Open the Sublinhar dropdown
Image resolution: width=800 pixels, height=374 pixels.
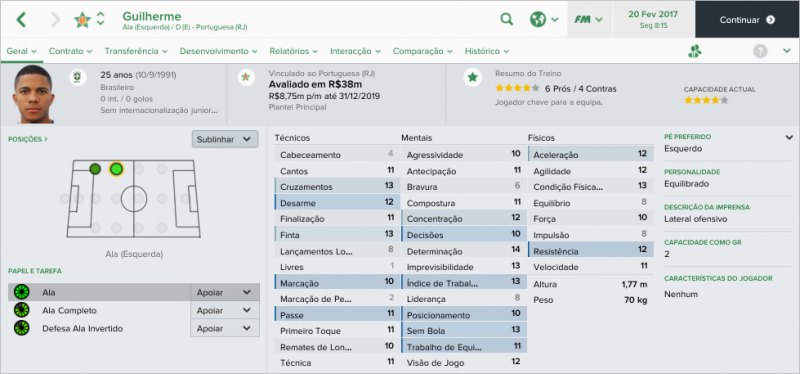[x=225, y=139]
